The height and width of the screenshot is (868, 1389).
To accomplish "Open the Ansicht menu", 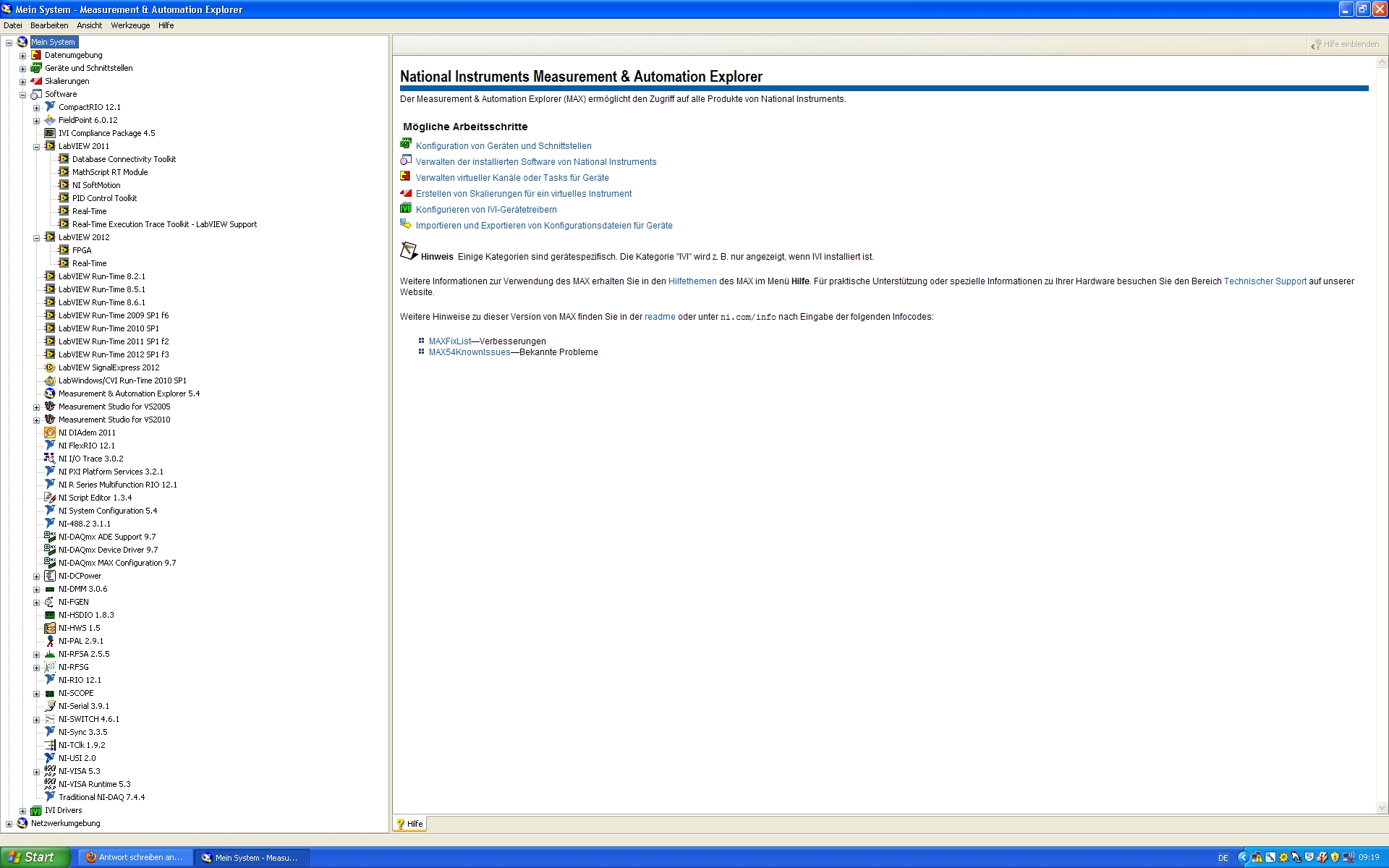I will click(x=89, y=25).
